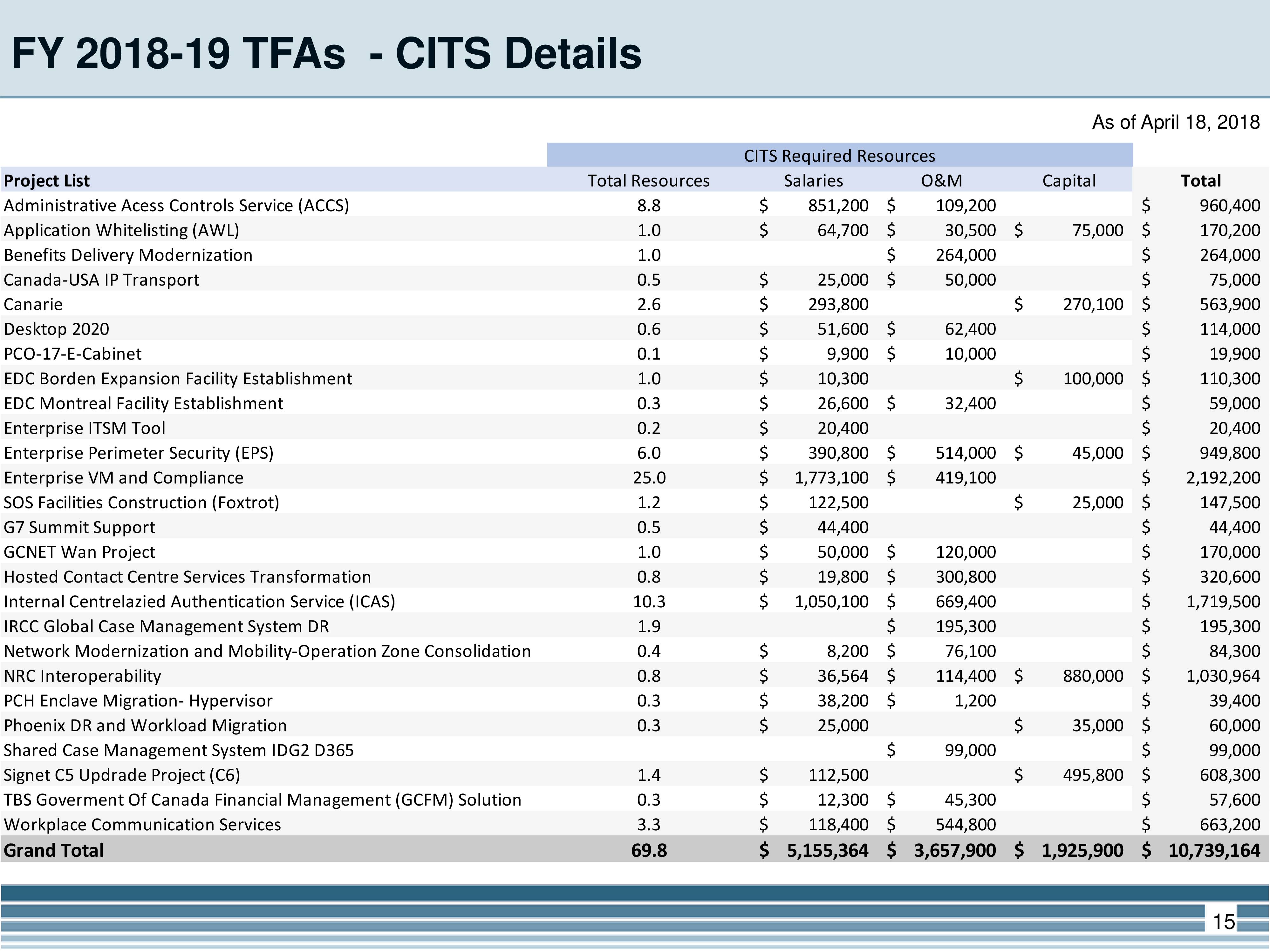Select the 'As of April 18, 2018' date text
The image size is (1270, 952).
point(1176,122)
